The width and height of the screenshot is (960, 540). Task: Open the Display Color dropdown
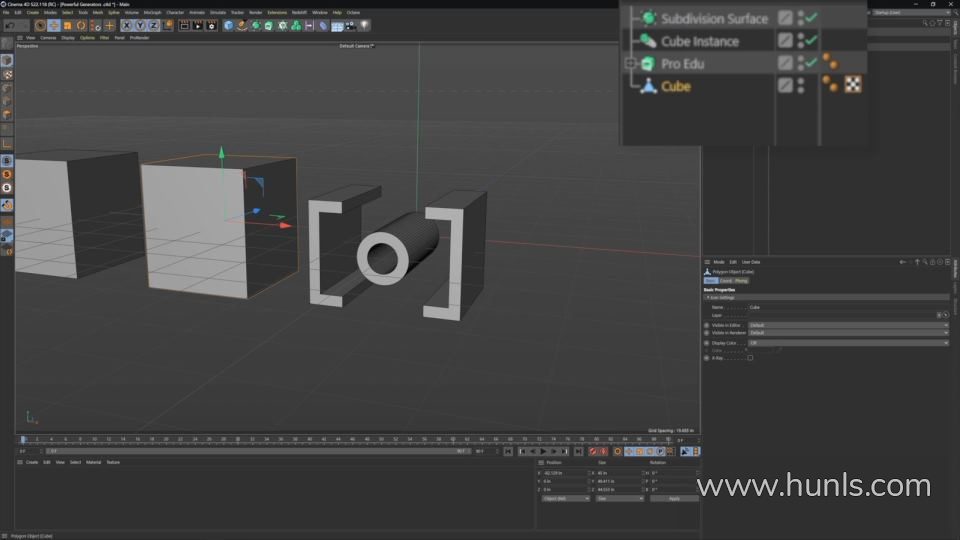coord(848,342)
